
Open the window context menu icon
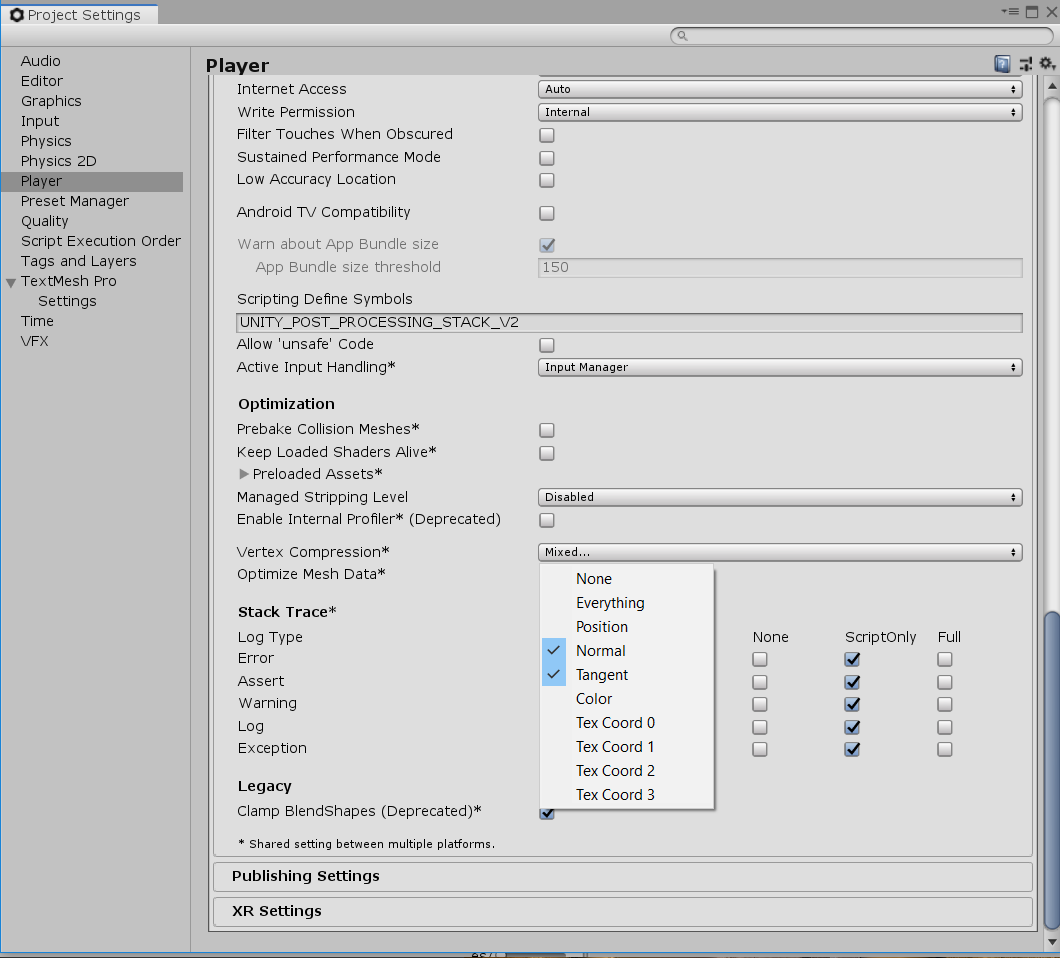pos(1010,12)
